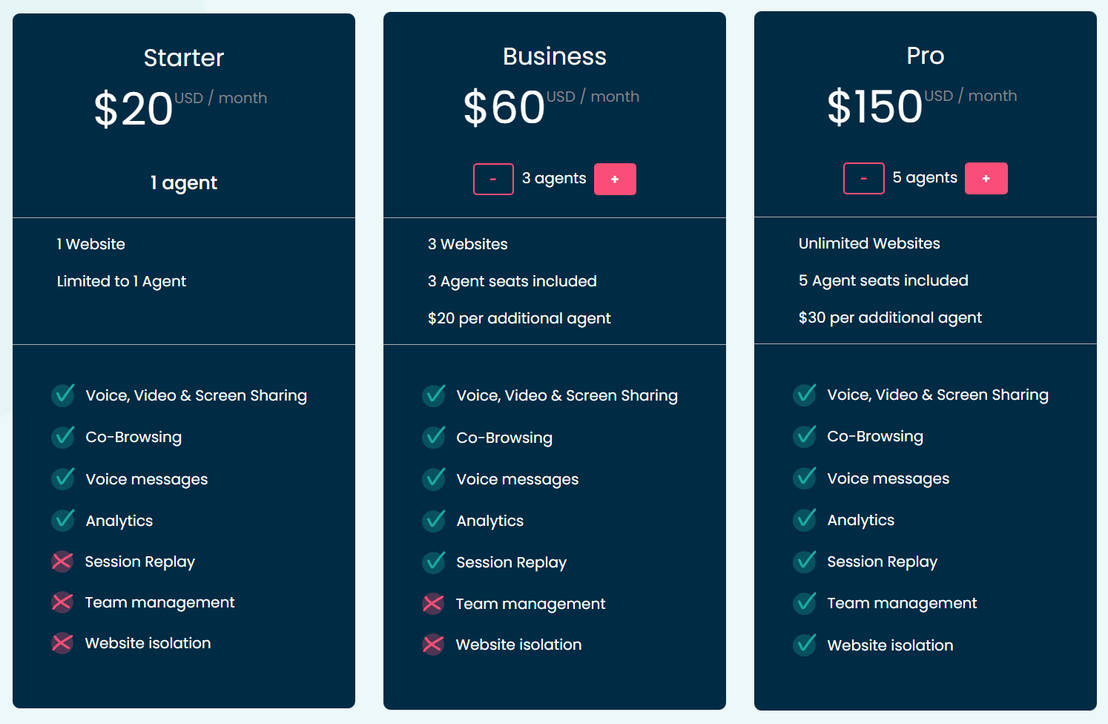Click Pro plan Website isolation checkmark icon
This screenshot has width=1108, height=724.
804,645
